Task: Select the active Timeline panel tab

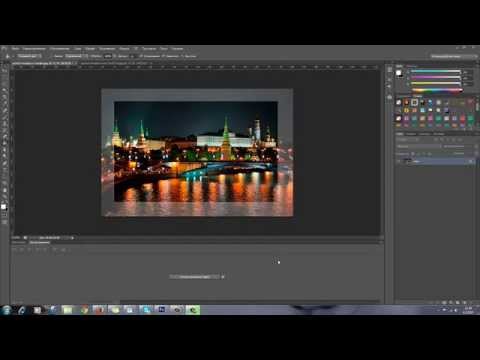Action: (39, 242)
